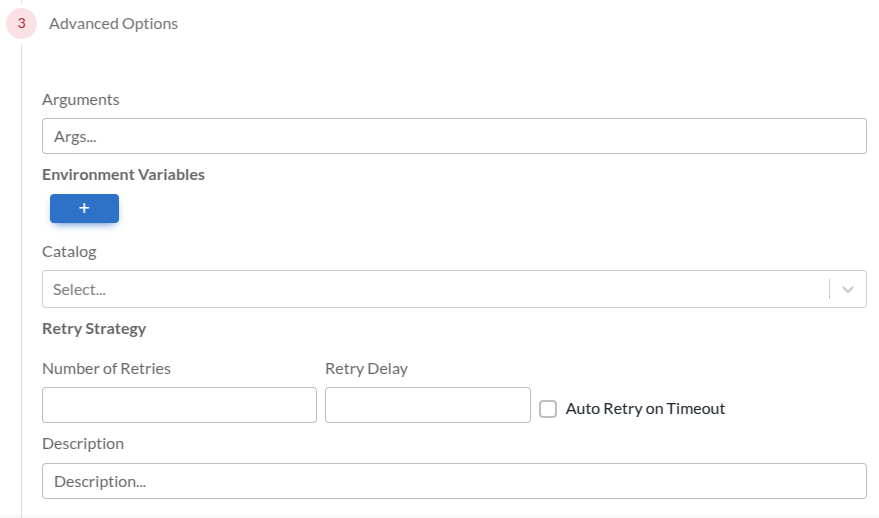Click the separator bar inside Catalog dropdown

(829, 289)
